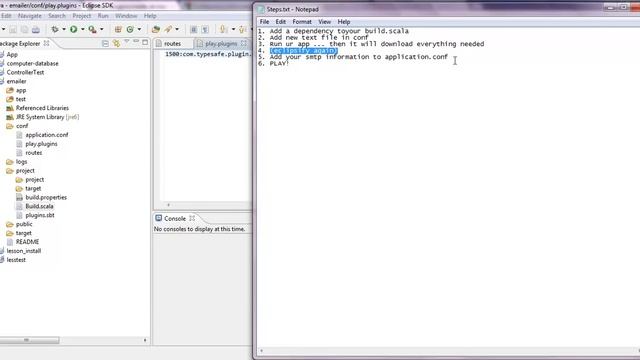
Task: Click the Open Type icon
Action: click(156, 29)
